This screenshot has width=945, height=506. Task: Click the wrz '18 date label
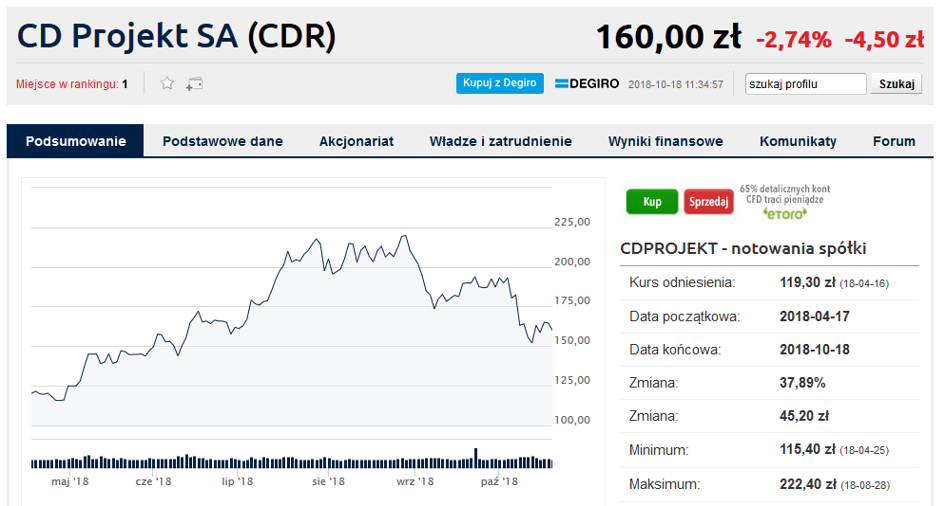click(x=415, y=481)
